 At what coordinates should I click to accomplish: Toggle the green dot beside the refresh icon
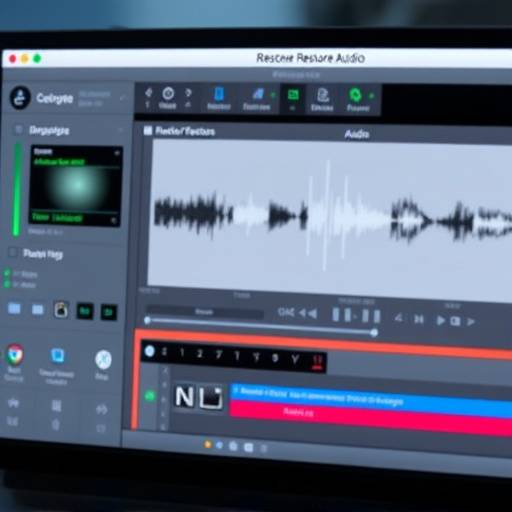371,96
